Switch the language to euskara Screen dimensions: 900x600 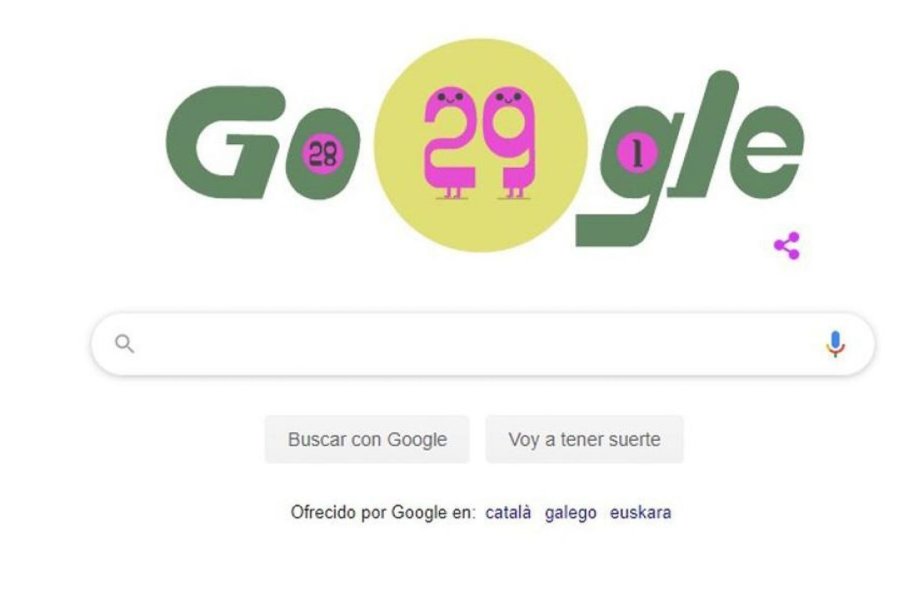(x=640, y=512)
